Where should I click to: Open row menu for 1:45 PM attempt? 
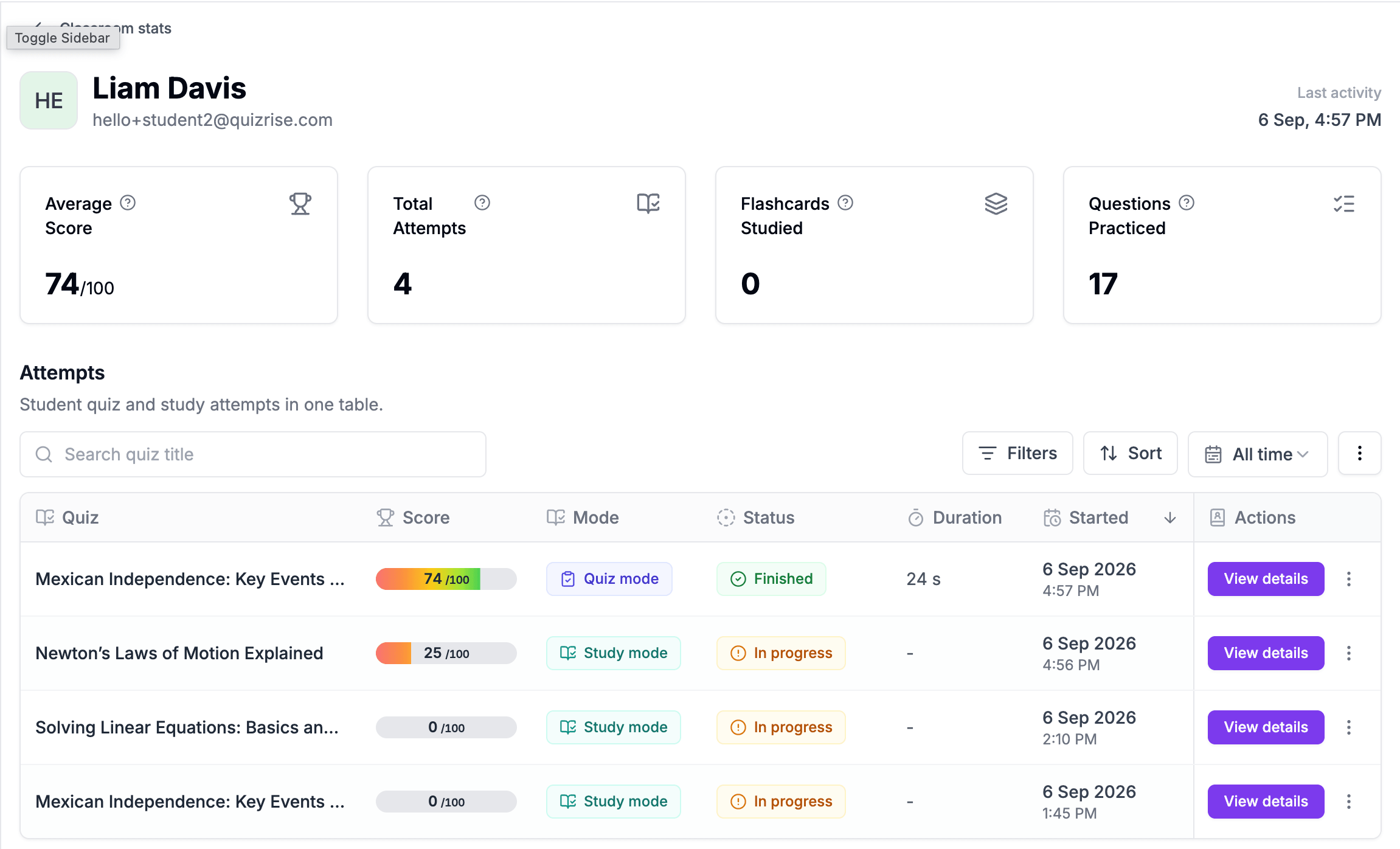coord(1349,802)
